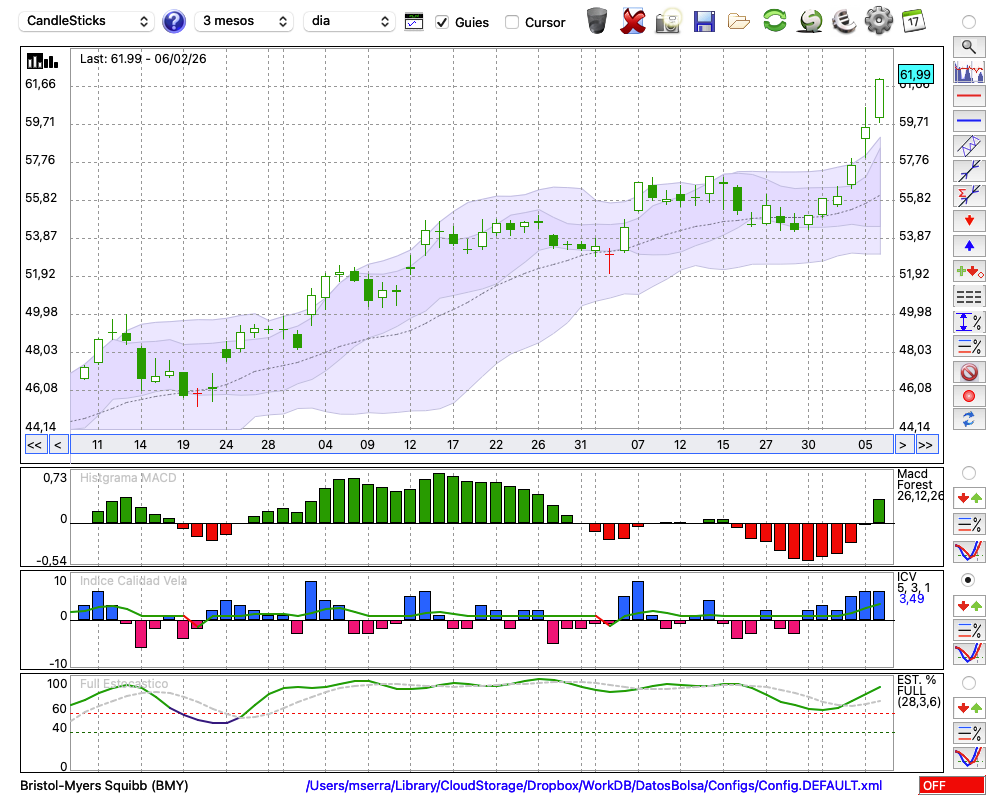The width and height of the screenshot is (1000, 800).
Task: Click the blue up arrow marker tool
Action: click(x=969, y=246)
